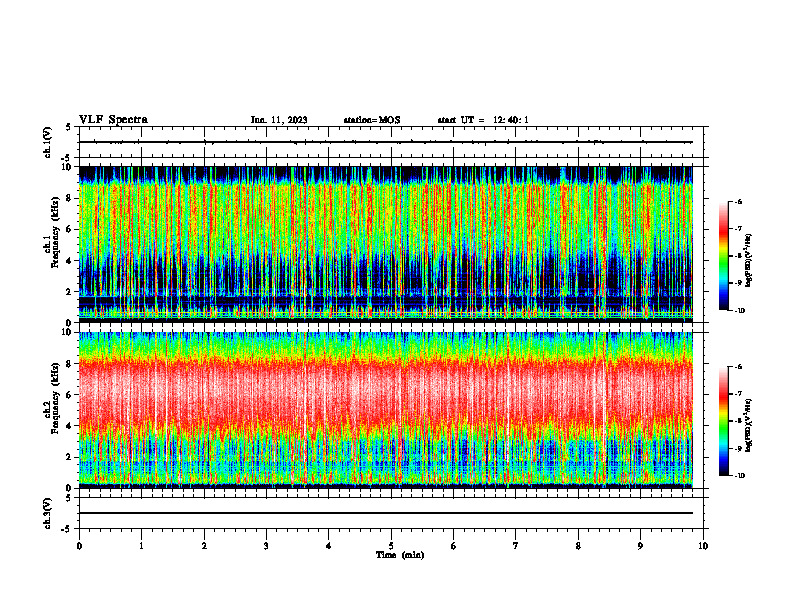The image size is (792, 612).
Task: Click the ch.1(V) axis label
Action: (48, 142)
